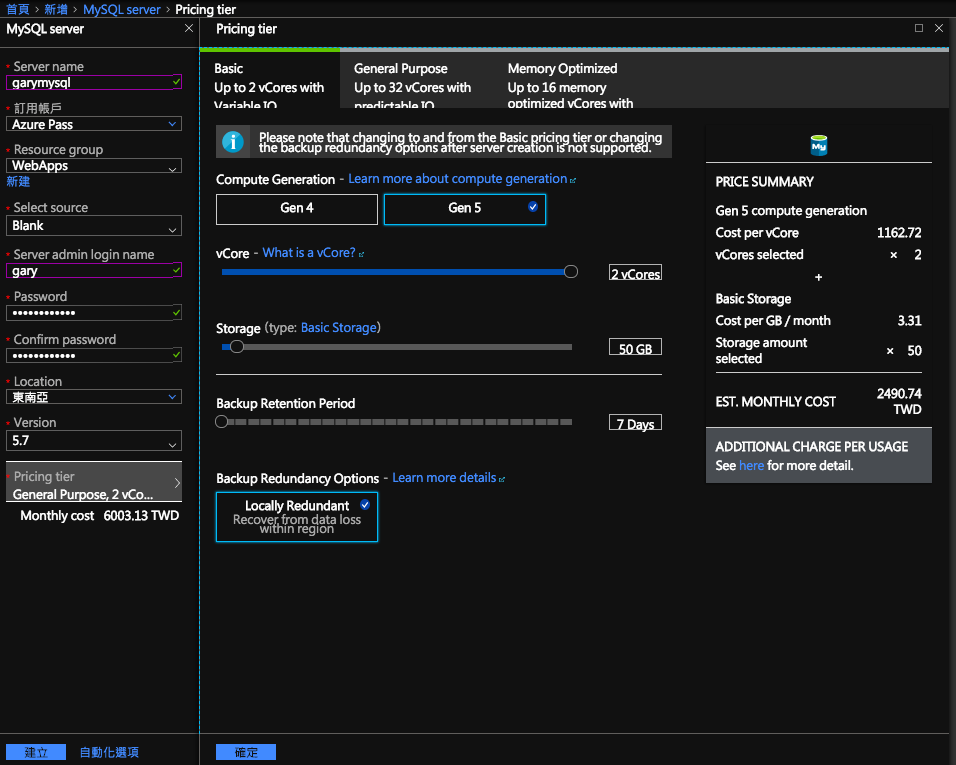Screen dimensions: 956x765
Task: Select Gen 5 compute generation
Action: (x=465, y=209)
